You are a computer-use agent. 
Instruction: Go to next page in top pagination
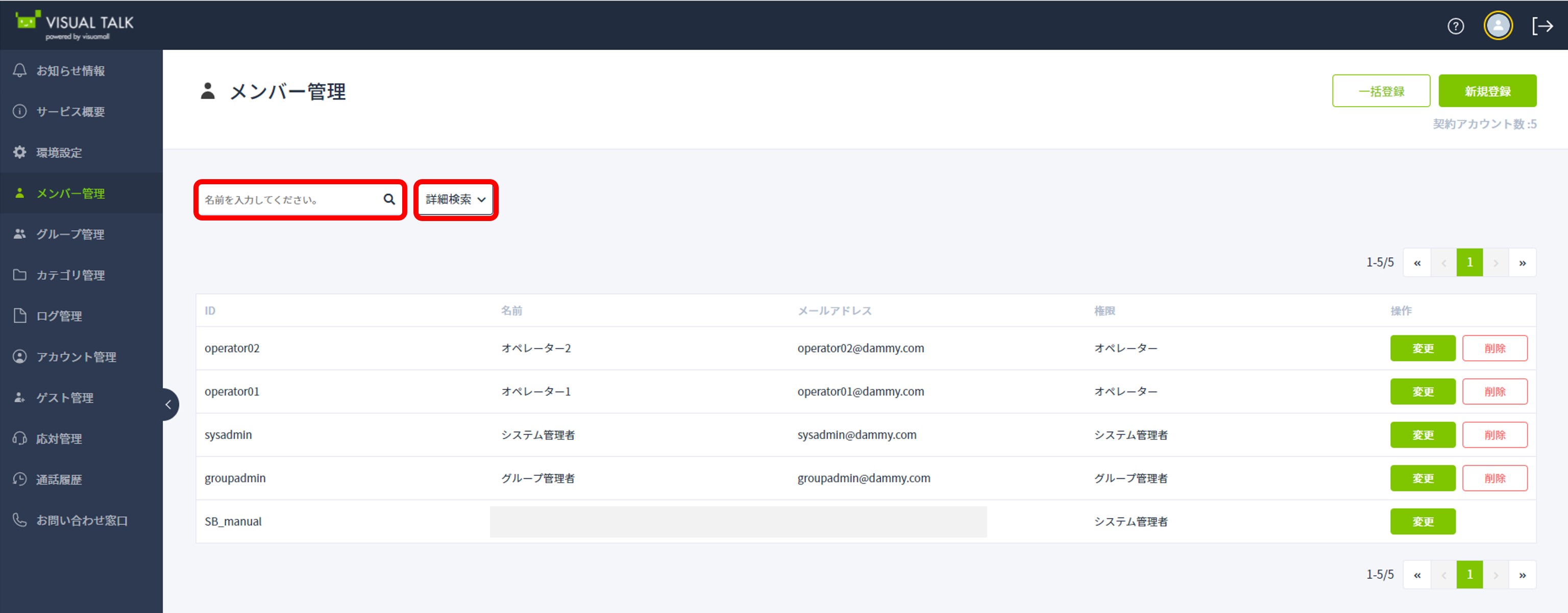(1496, 262)
